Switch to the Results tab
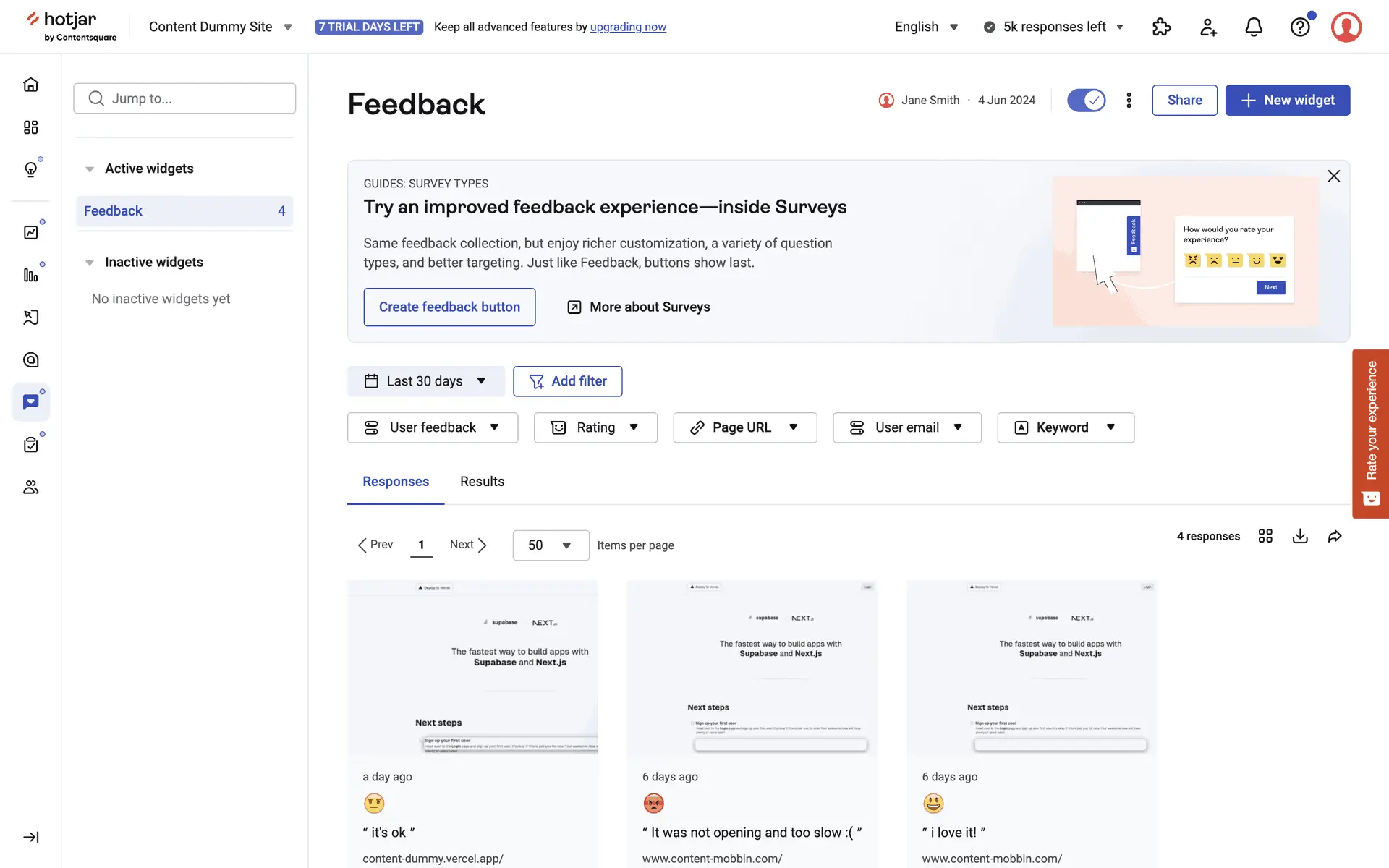The image size is (1389, 868). coord(482,482)
